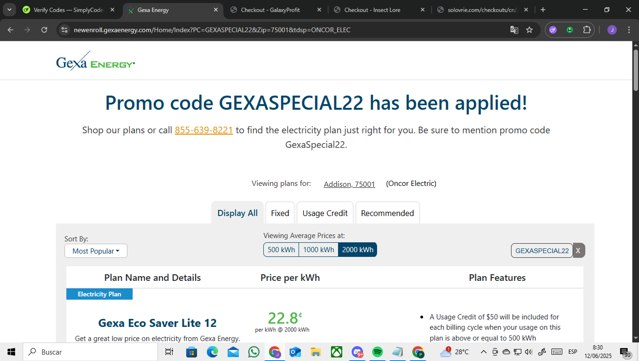This screenshot has height=361, width=639.
Task: Open the Most Popular sort dropdown
Action: 96,251
